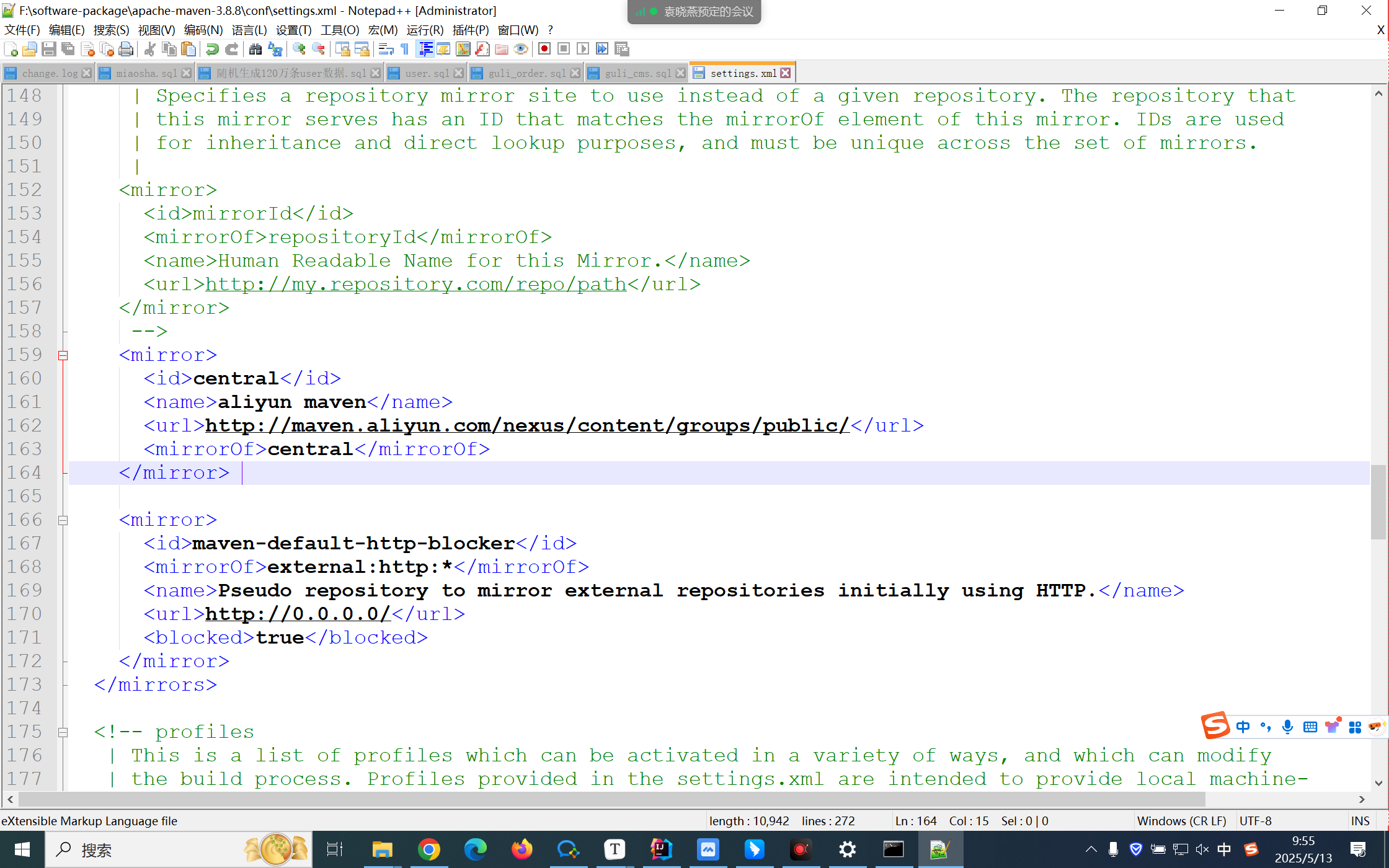
Task: Click the Print toolbar icon
Action: point(126,49)
